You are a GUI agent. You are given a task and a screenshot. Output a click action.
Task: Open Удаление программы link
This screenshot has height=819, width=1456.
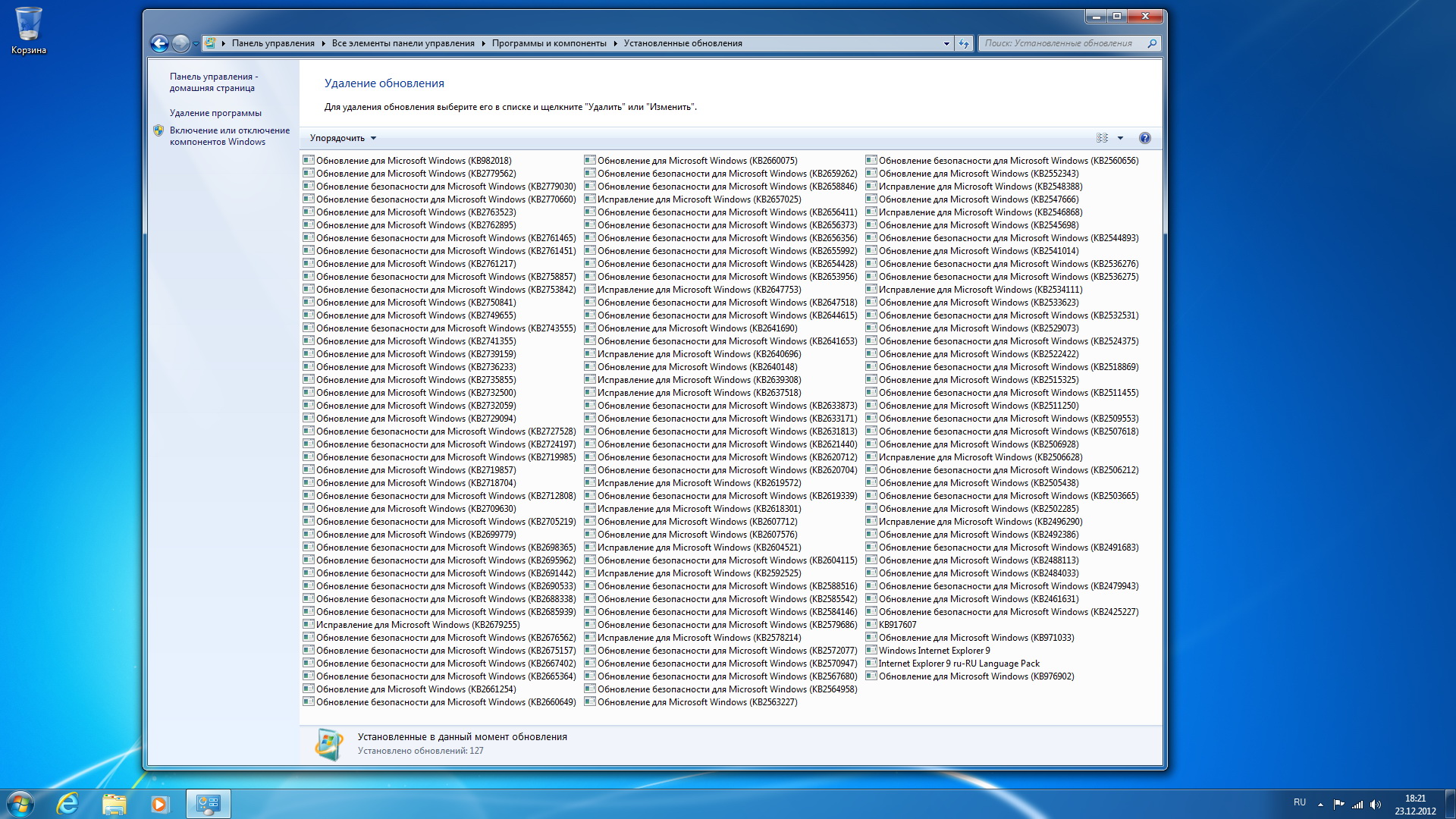215,113
